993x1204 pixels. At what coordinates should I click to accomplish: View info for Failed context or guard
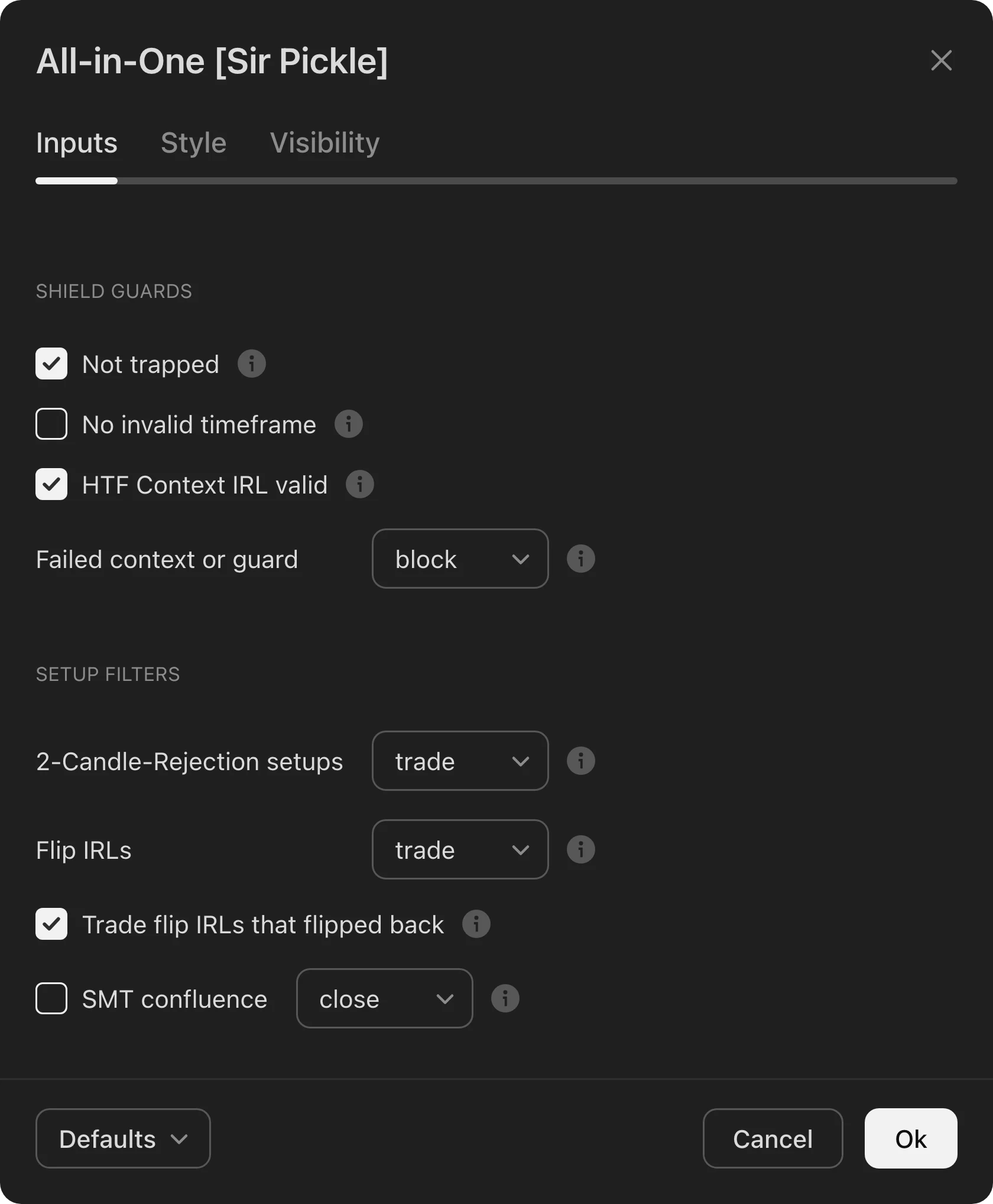pyautogui.click(x=580, y=559)
